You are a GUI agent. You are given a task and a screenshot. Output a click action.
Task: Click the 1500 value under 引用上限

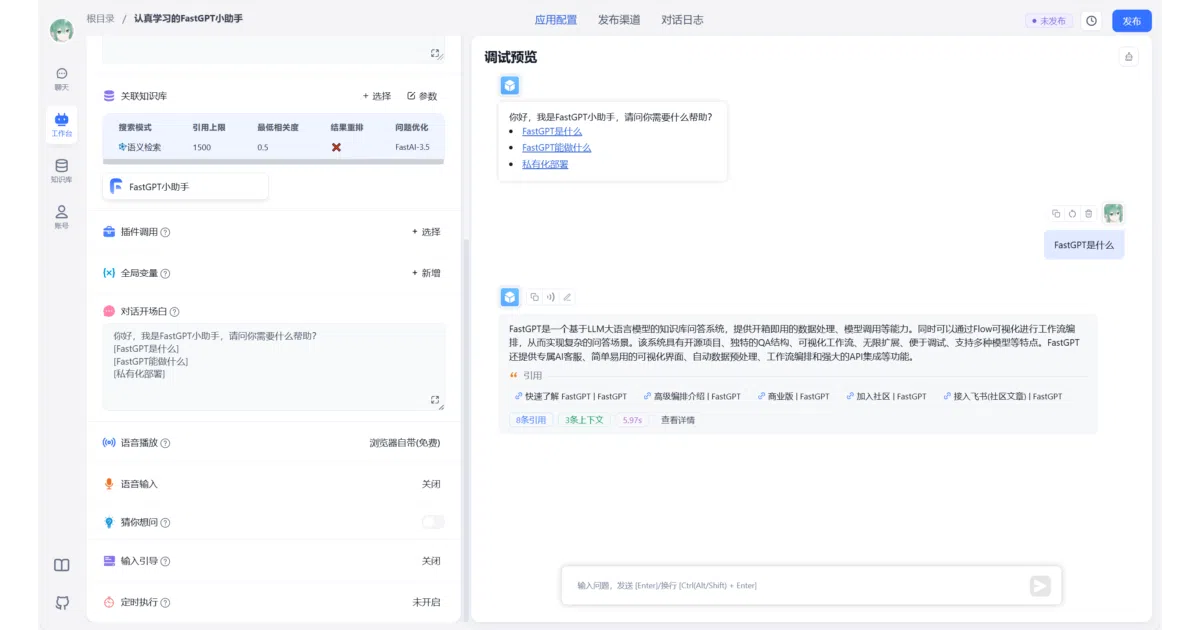click(202, 147)
